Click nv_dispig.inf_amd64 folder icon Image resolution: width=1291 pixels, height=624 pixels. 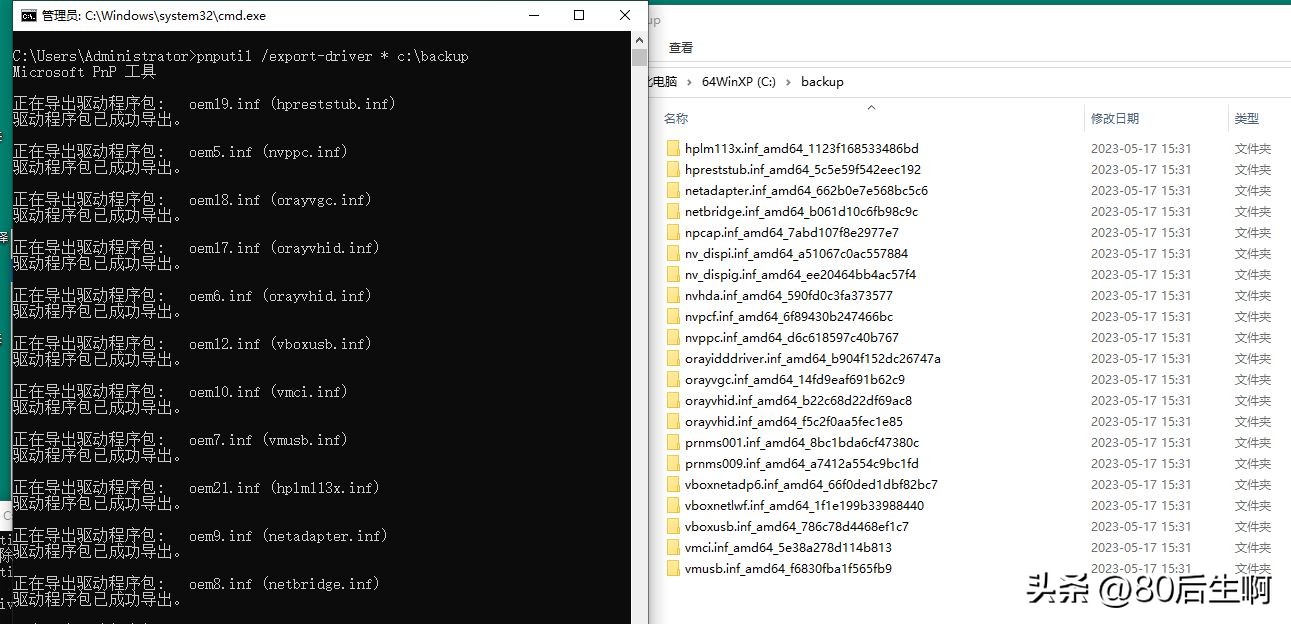point(673,275)
